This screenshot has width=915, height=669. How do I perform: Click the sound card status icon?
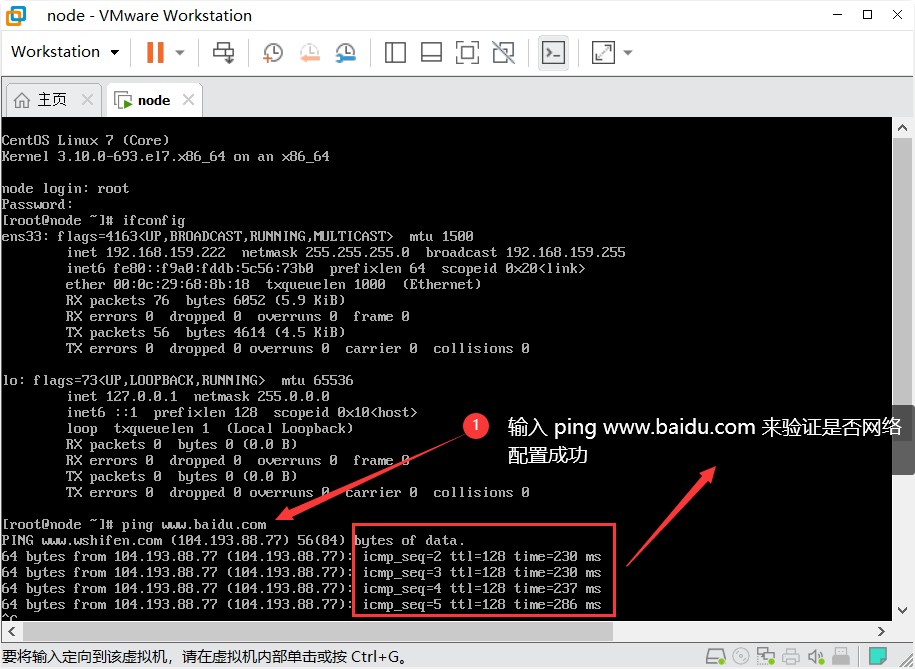coord(816,657)
